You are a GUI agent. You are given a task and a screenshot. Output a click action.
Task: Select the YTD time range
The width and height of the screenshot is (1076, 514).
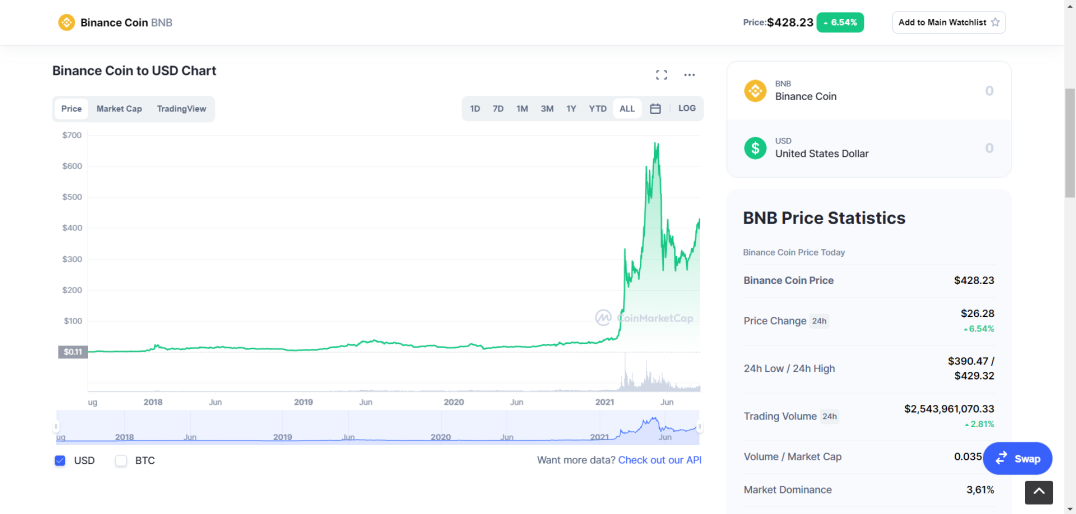point(598,108)
